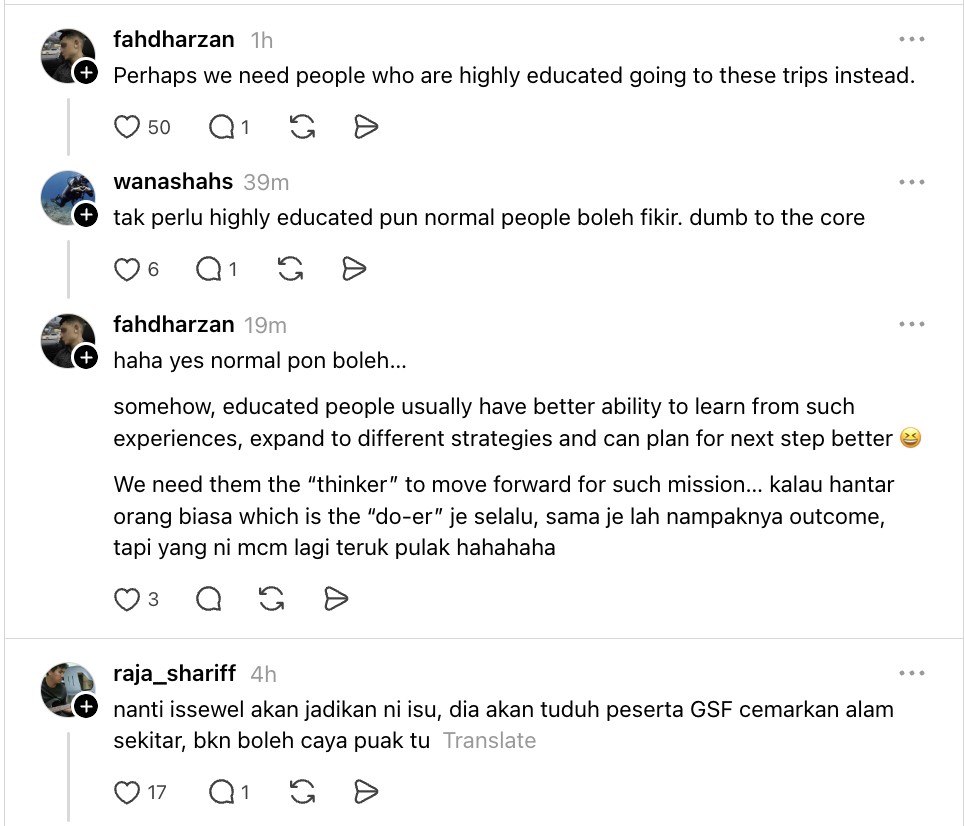The height and width of the screenshot is (826, 964).
Task: Follow fahdharzan via plus badge on 1h comment
Action: (86, 73)
